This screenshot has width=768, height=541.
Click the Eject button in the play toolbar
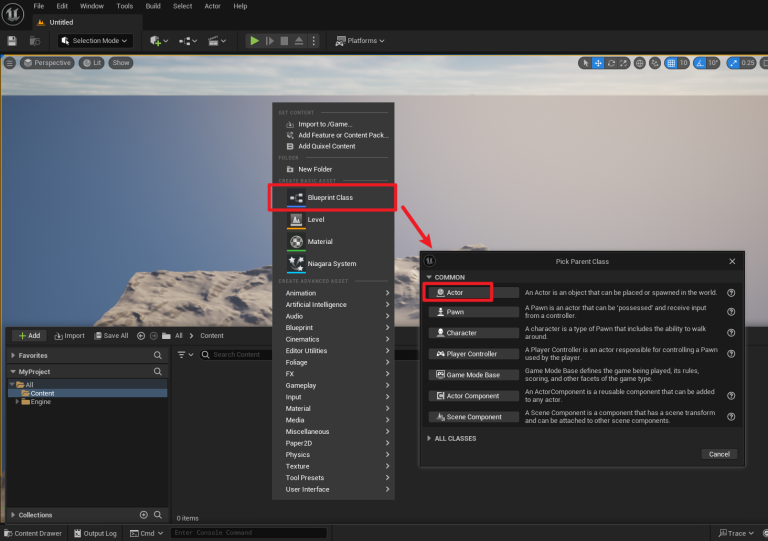point(299,41)
